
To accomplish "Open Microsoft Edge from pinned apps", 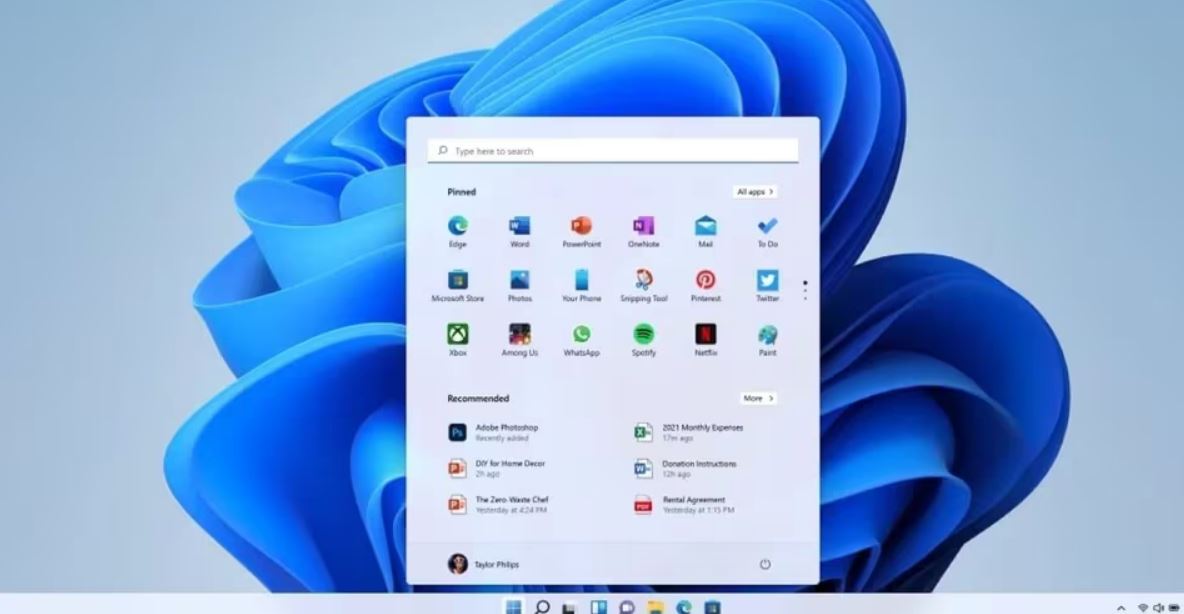I will coord(457,227).
